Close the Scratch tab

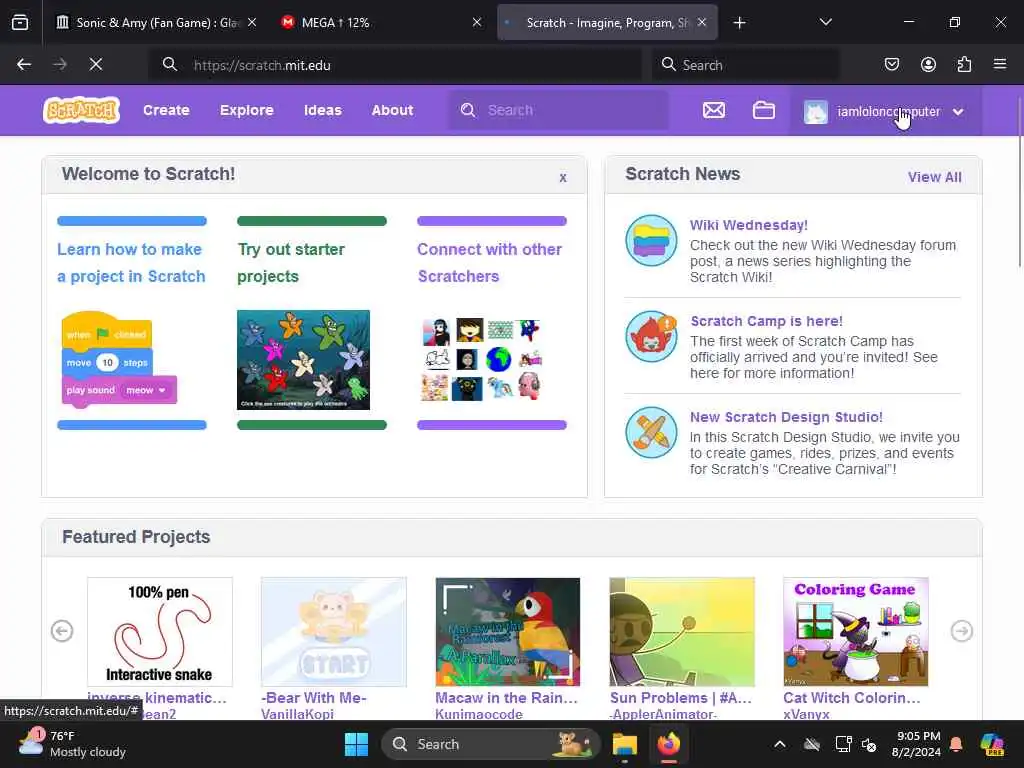[x=701, y=23]
